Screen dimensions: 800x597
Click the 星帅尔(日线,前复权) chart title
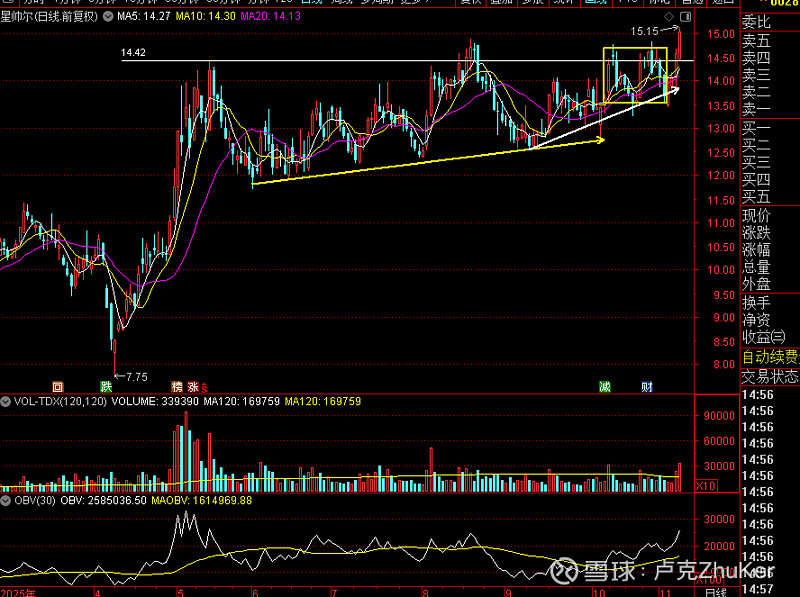click(49, 17)
